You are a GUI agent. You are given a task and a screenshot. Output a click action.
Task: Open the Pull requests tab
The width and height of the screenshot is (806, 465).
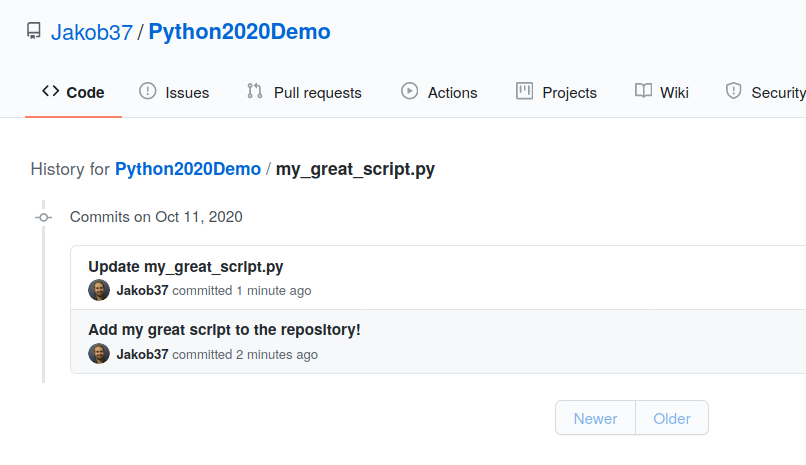(x=304, y=92)
